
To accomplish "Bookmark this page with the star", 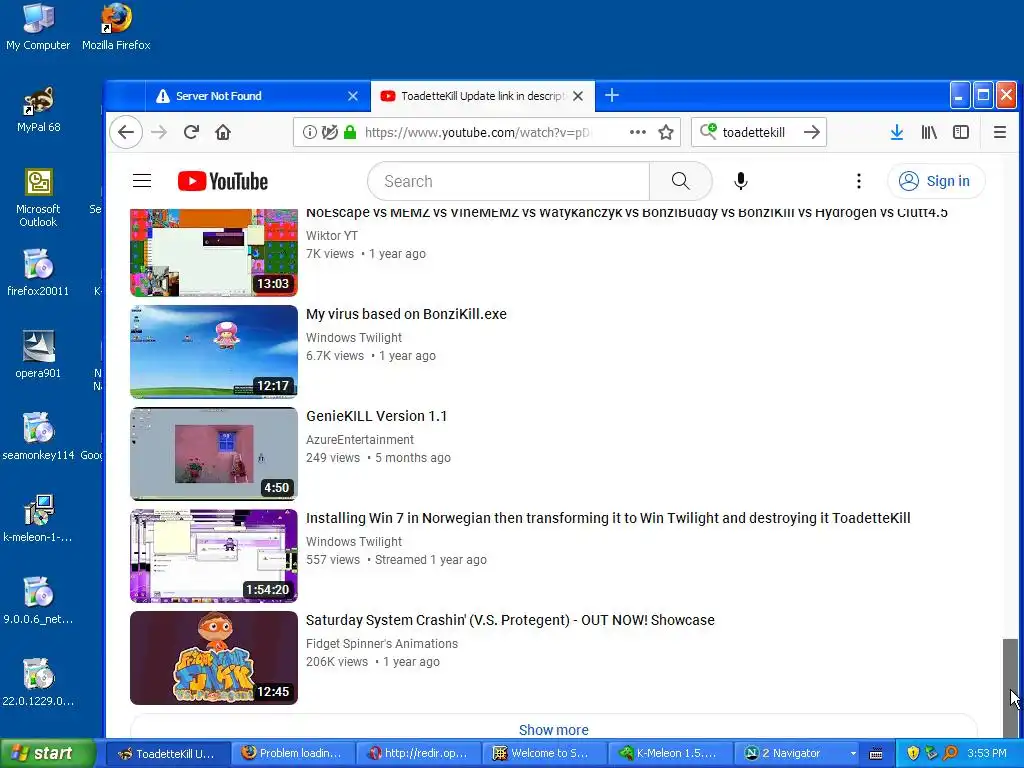I will [x=665, y=133].
